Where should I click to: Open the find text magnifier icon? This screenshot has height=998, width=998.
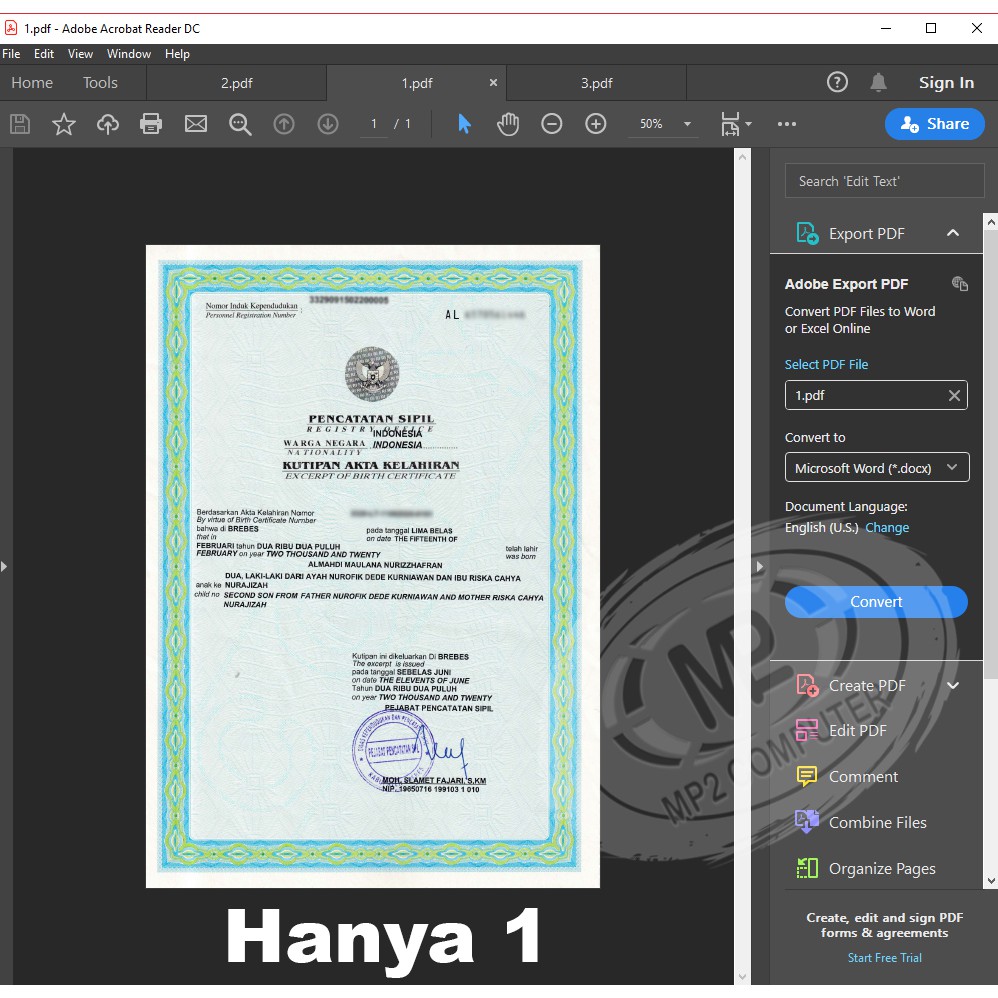point(240,124)
